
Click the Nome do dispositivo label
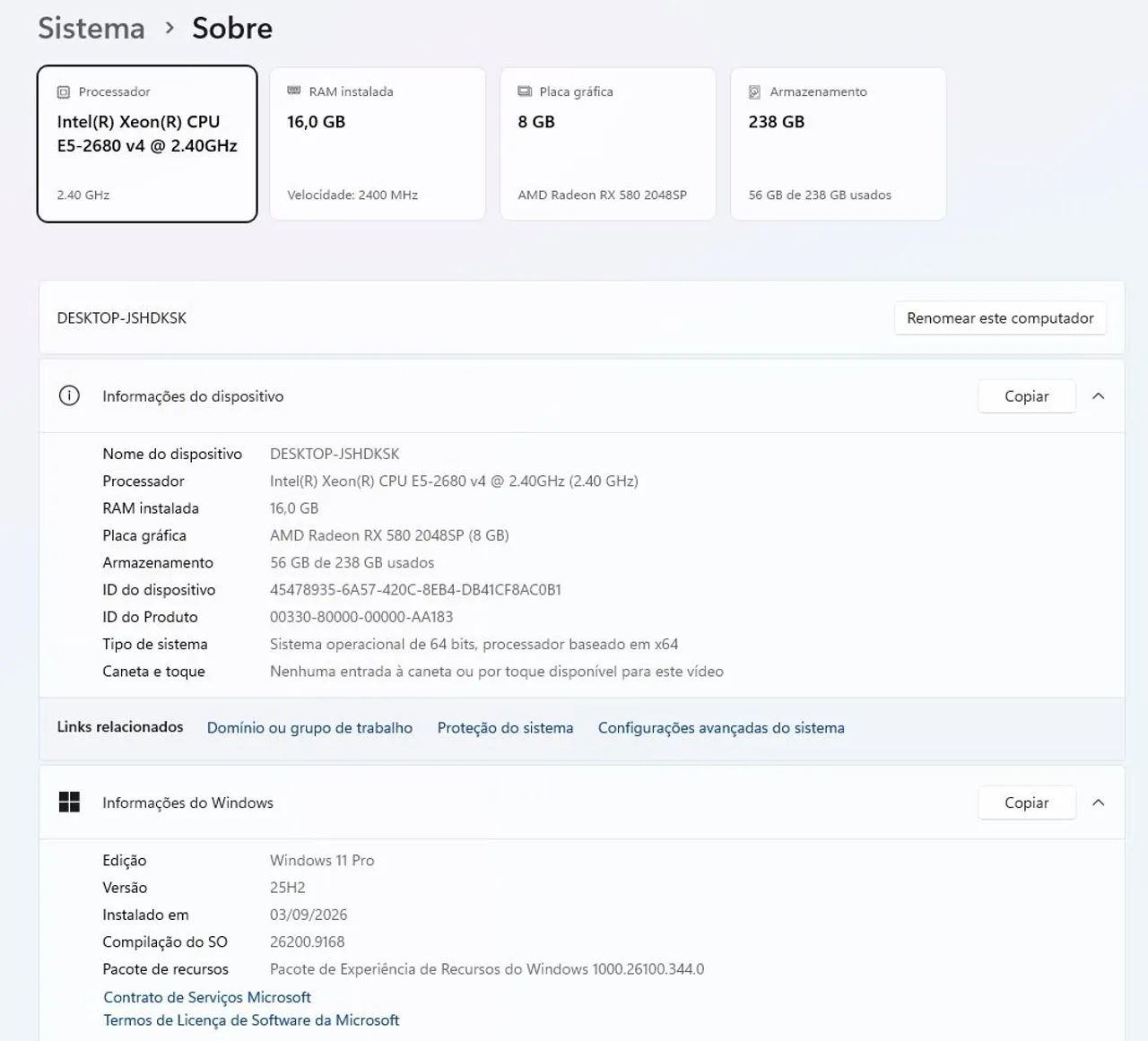click(x=172, y=454)
